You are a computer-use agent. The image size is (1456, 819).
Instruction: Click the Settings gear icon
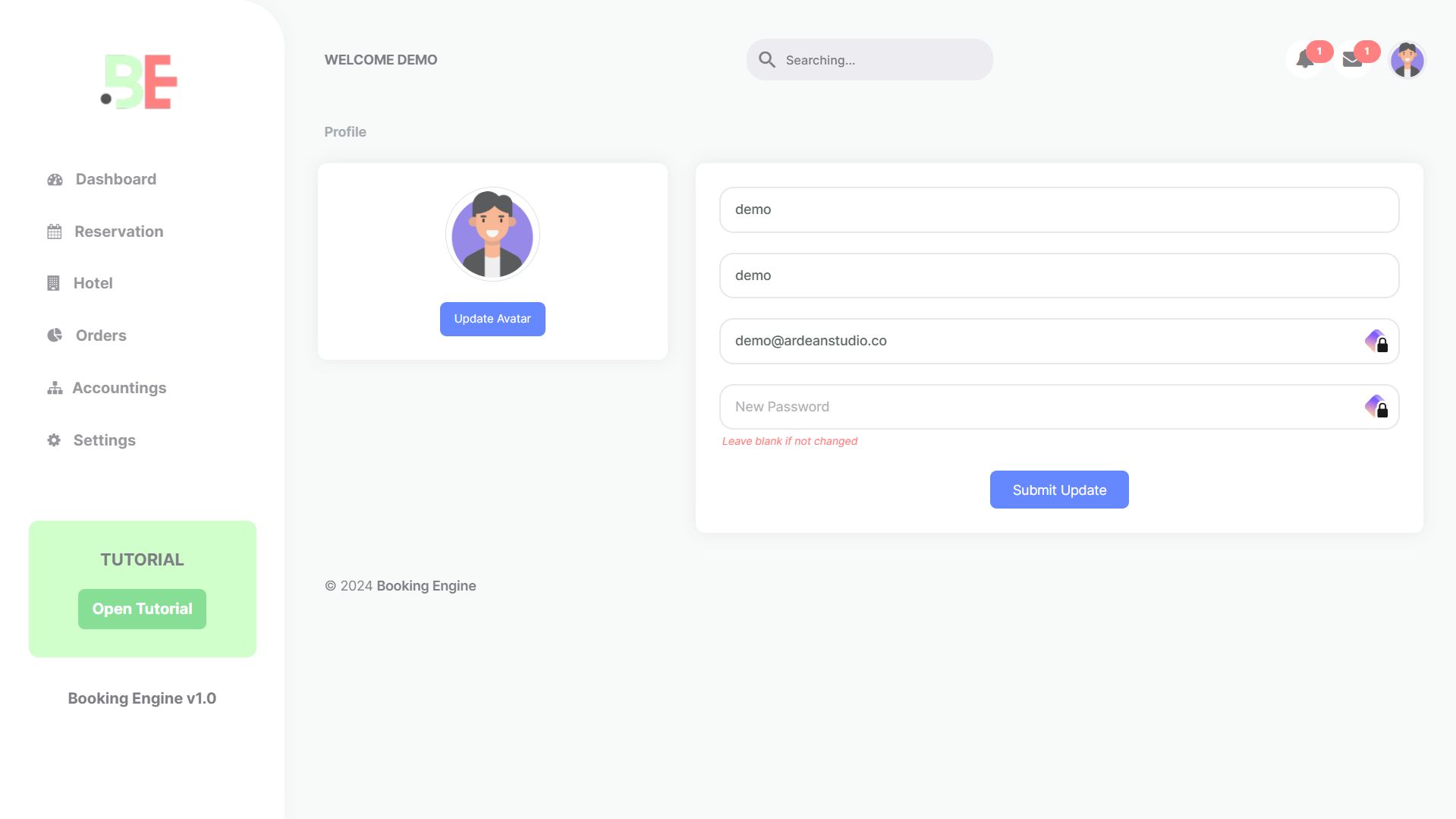pos(54,440)
